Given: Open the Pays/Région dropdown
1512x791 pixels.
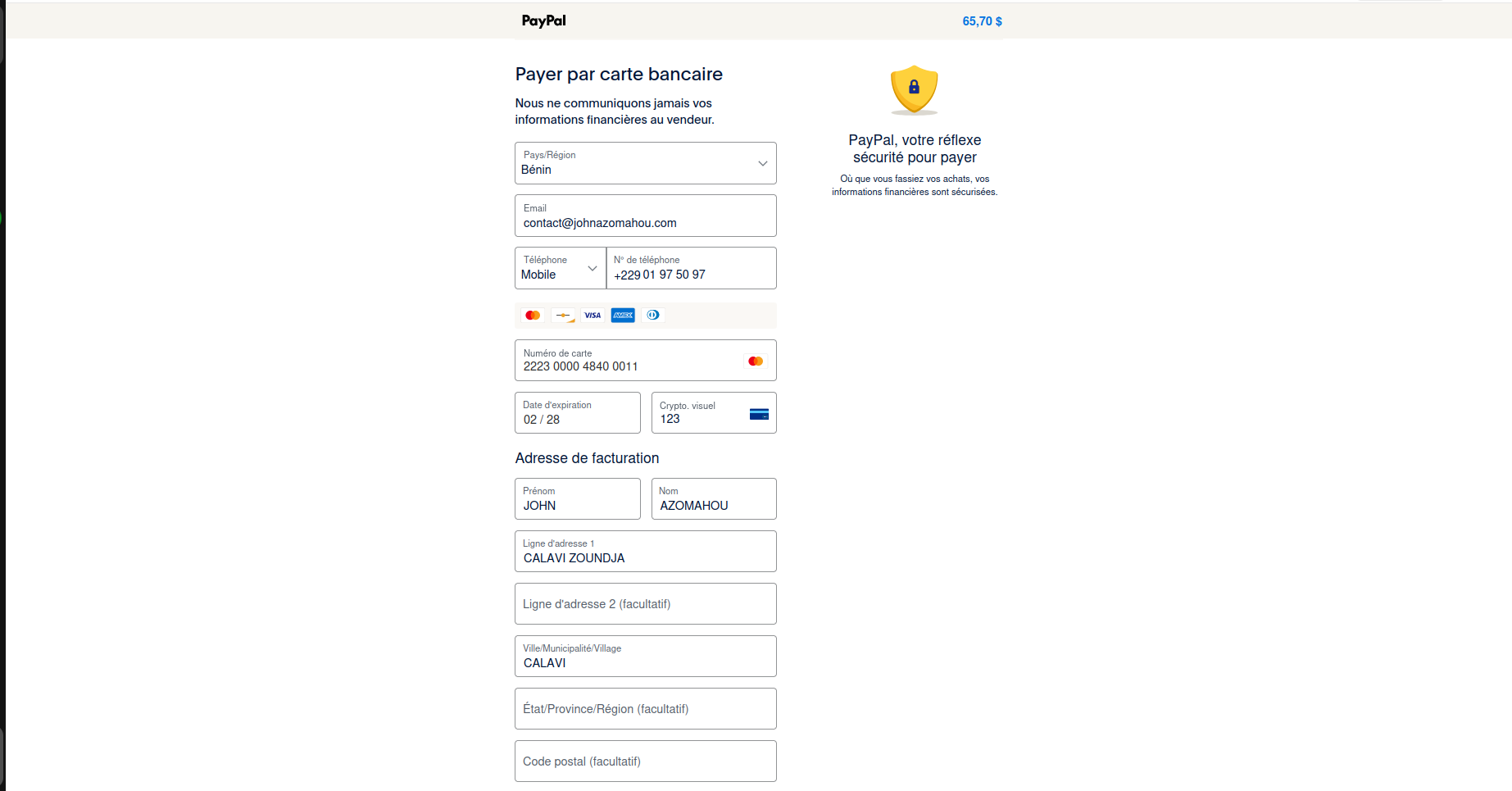Looking at the screenshot, I should [645, 163].
